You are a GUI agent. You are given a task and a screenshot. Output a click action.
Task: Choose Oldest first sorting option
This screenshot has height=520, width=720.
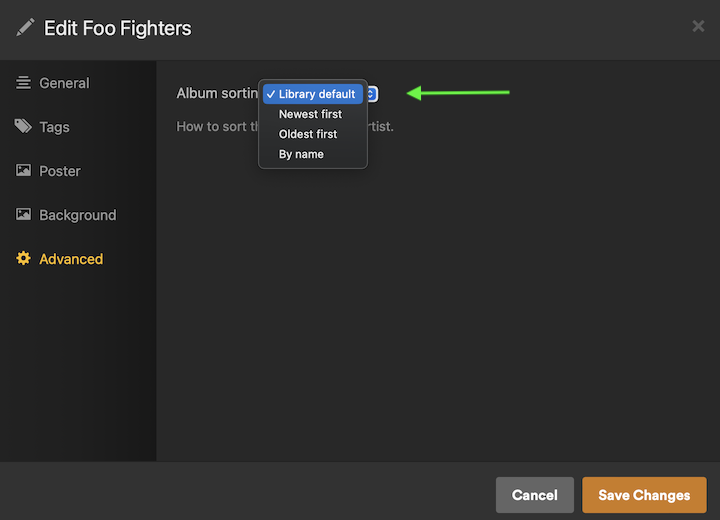click(x=308, y=134)
